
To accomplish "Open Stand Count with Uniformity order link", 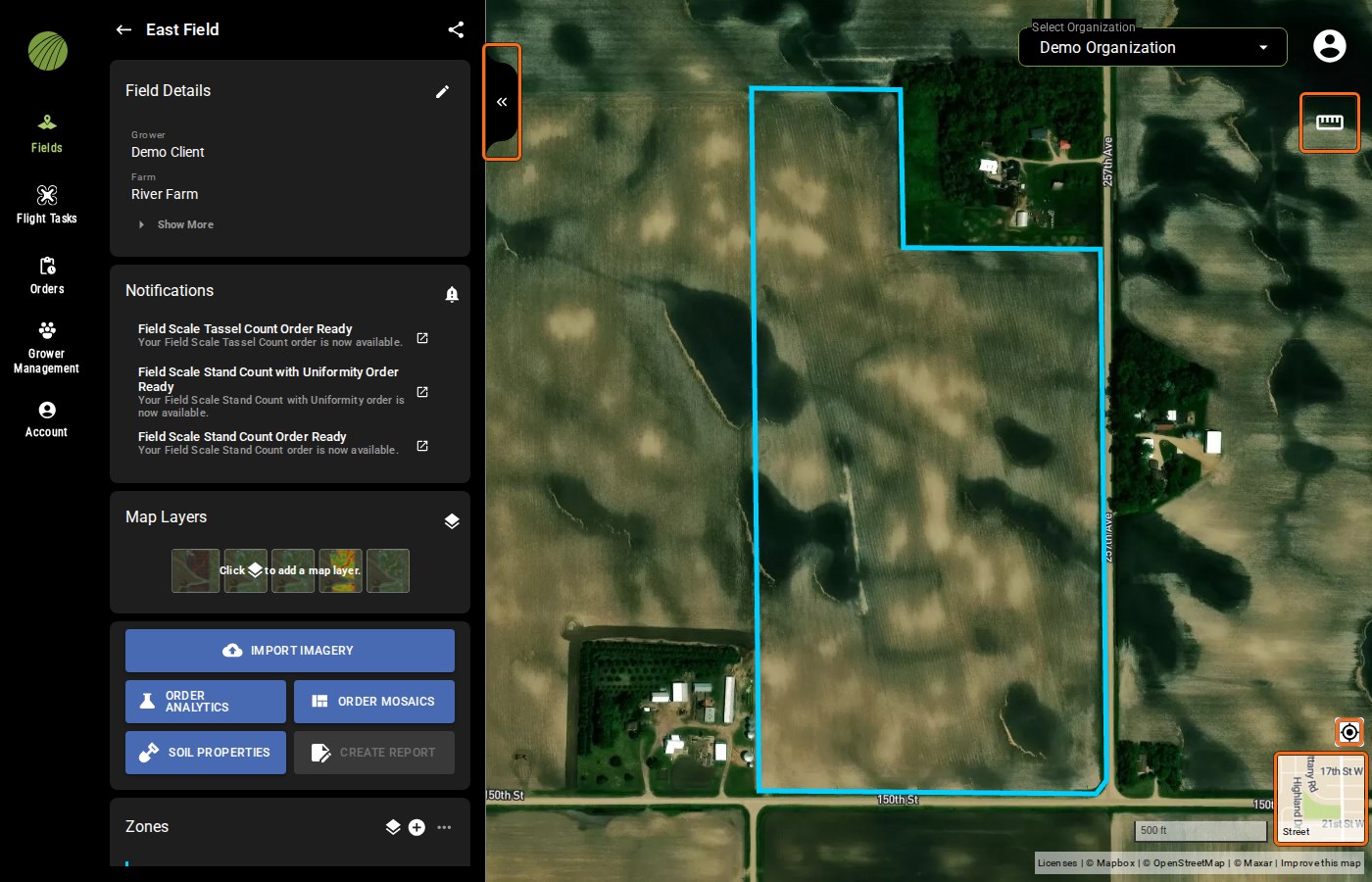I will 422,392.
